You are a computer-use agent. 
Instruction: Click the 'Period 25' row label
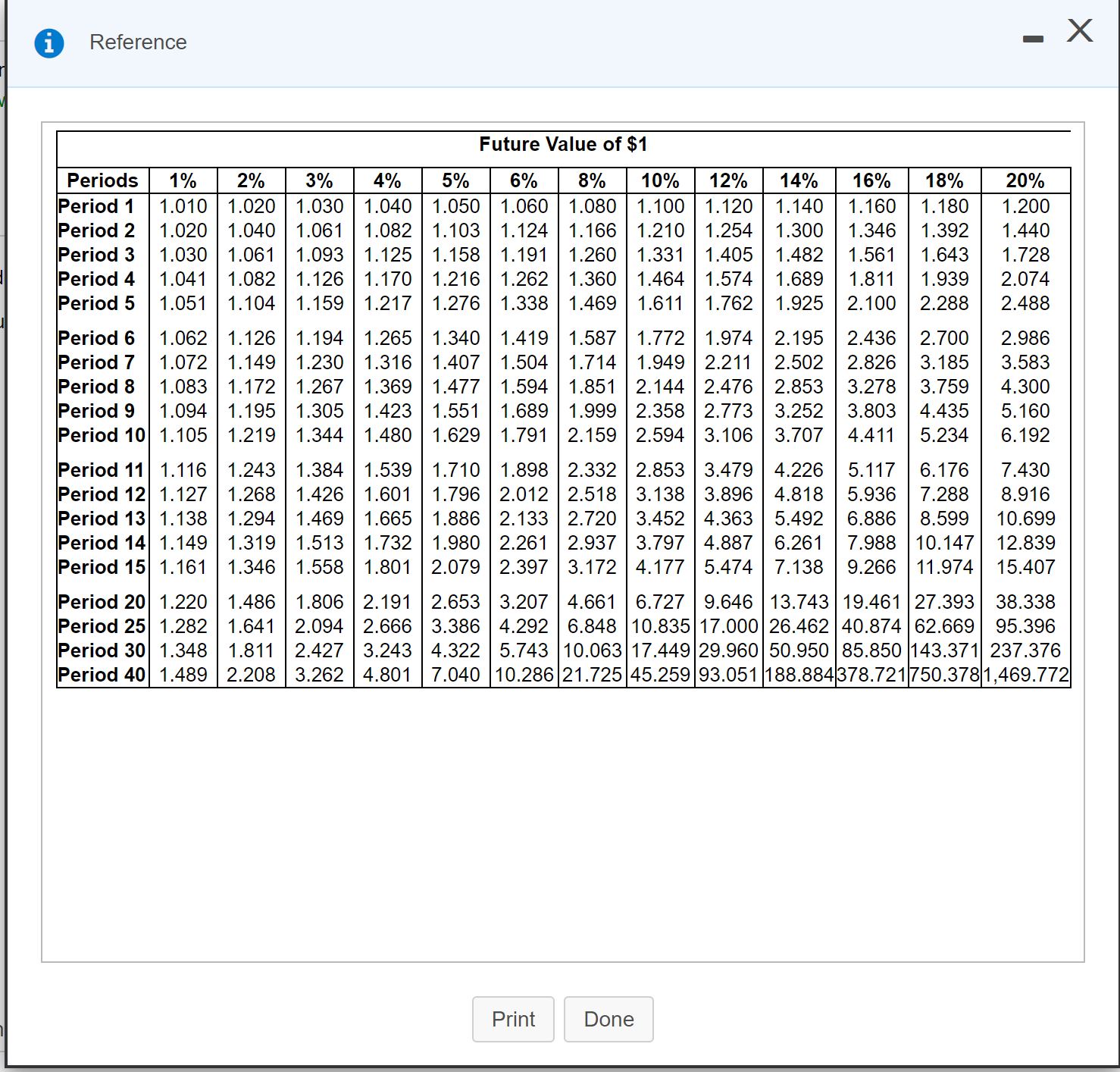click(102, 626)
